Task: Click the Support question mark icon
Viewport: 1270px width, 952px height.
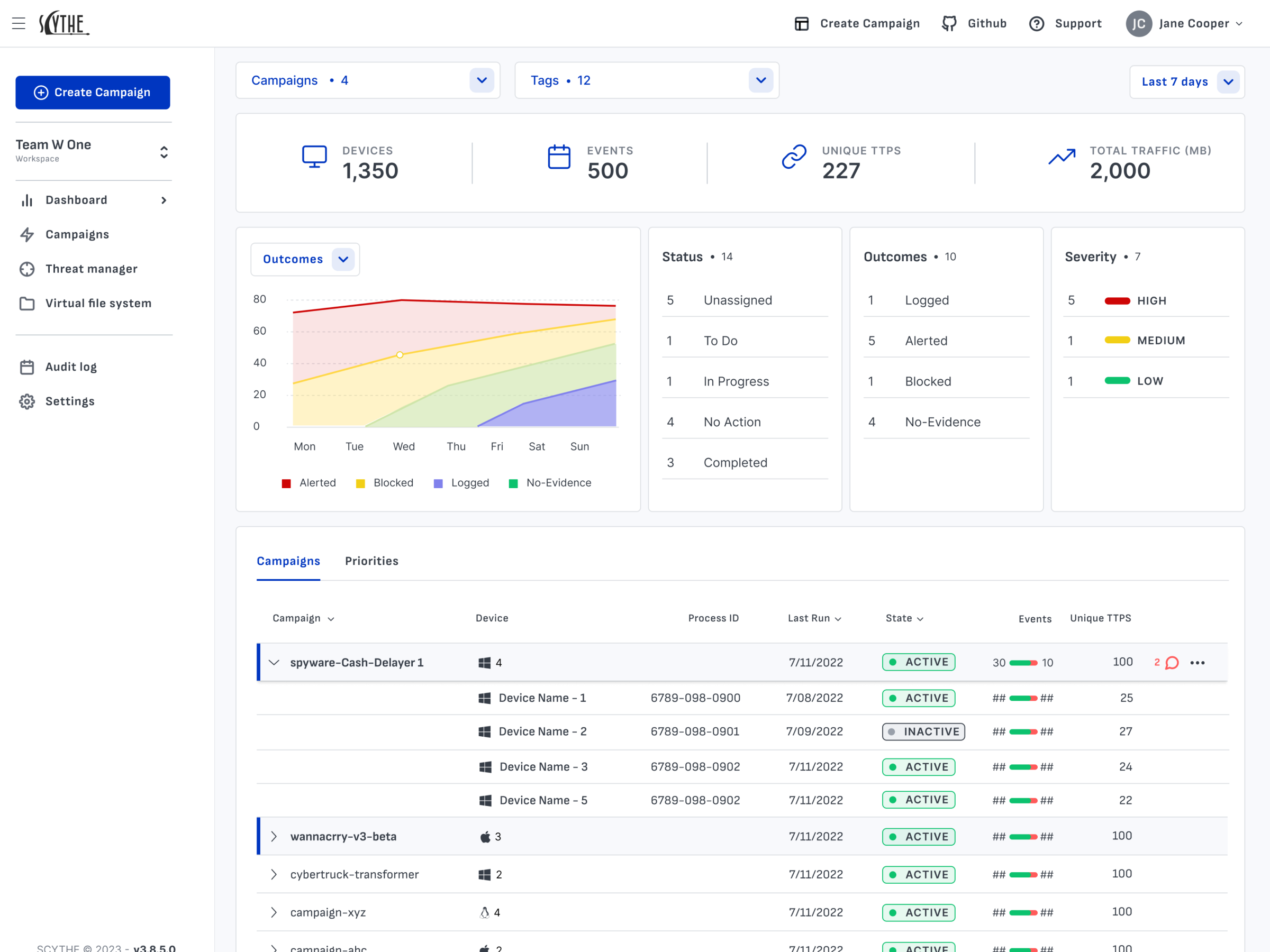Action: pyautogui.click(x=1036, y=23)
